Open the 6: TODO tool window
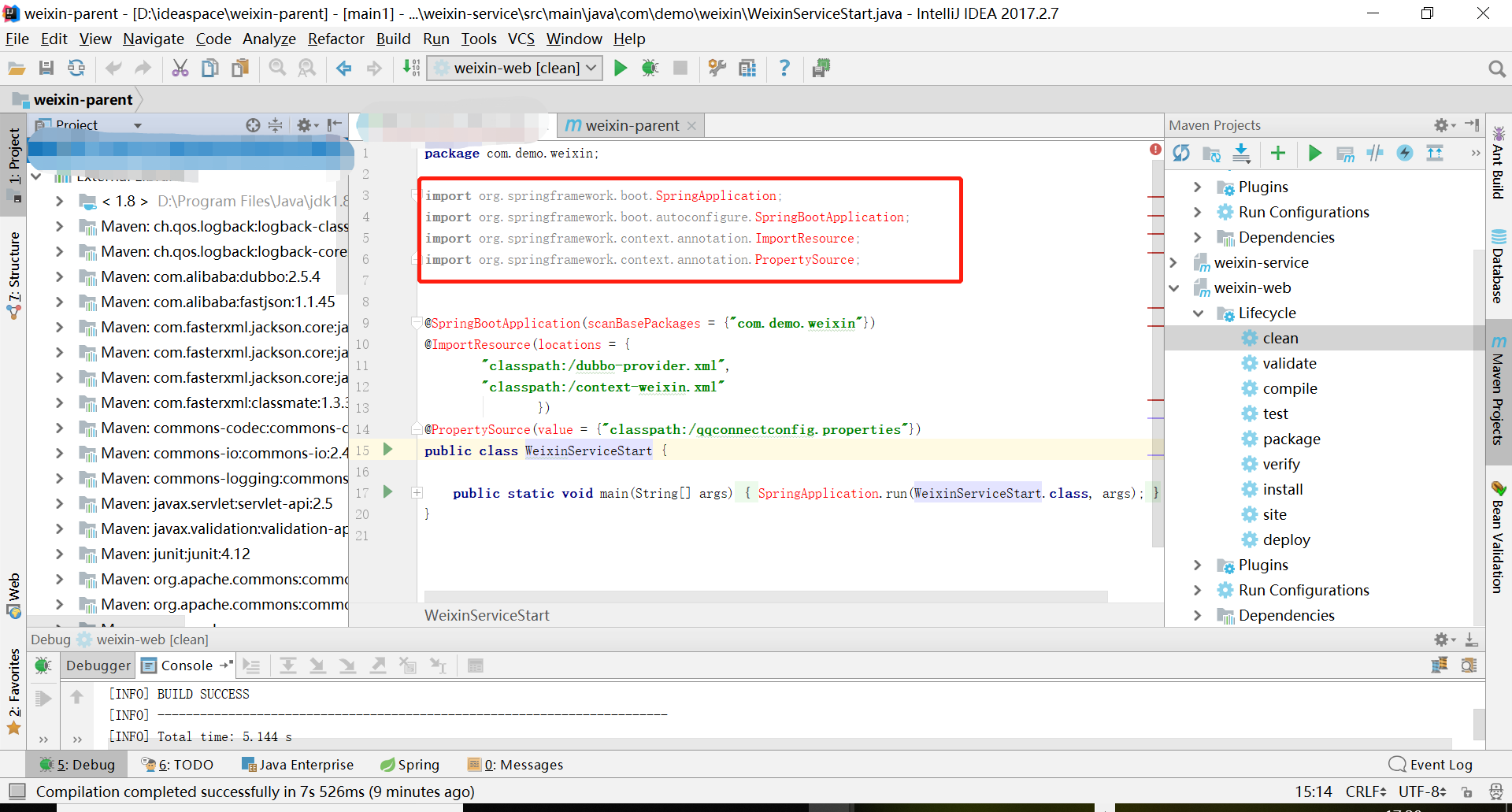1512x812 pixels. (177, 765)
